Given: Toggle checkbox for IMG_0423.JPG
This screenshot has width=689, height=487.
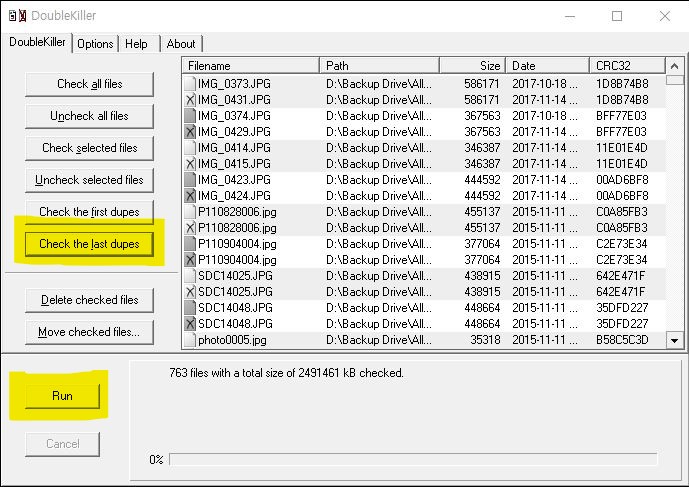Looking at the screenshot, I should (190, 180).
